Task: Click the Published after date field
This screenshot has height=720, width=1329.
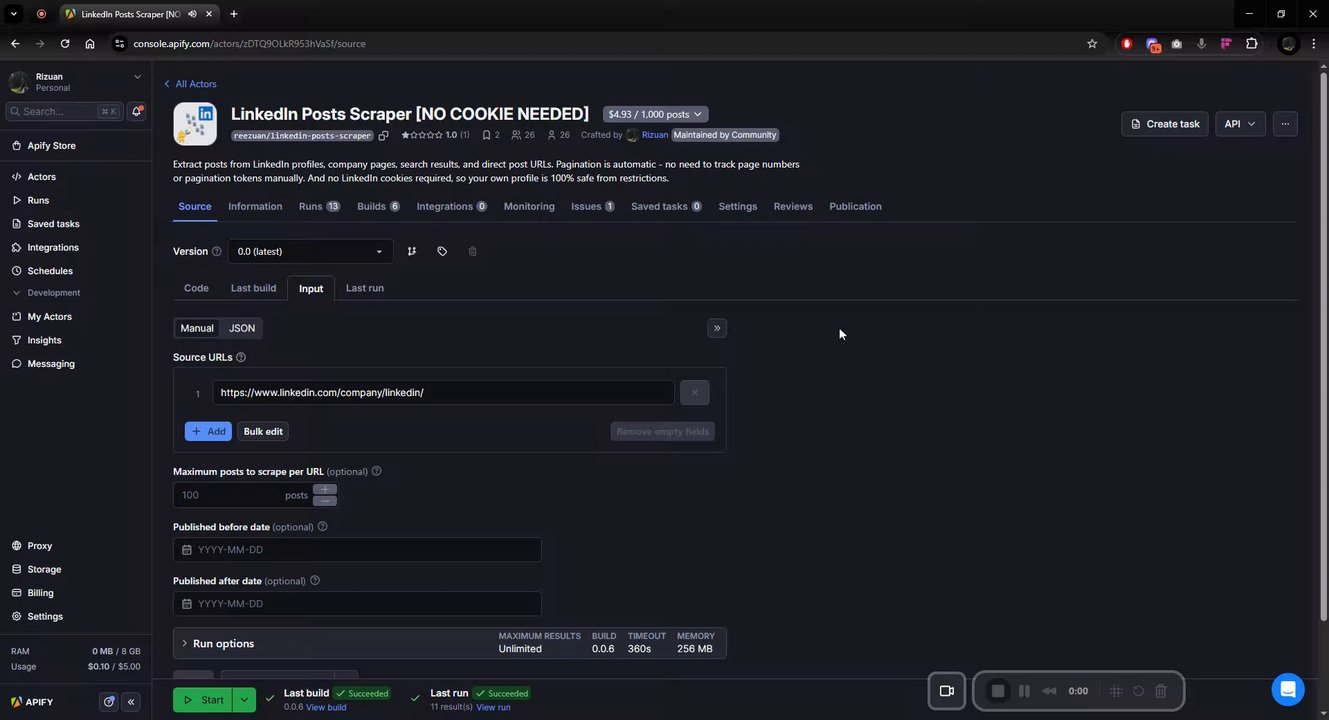Action: coord(357,604)
